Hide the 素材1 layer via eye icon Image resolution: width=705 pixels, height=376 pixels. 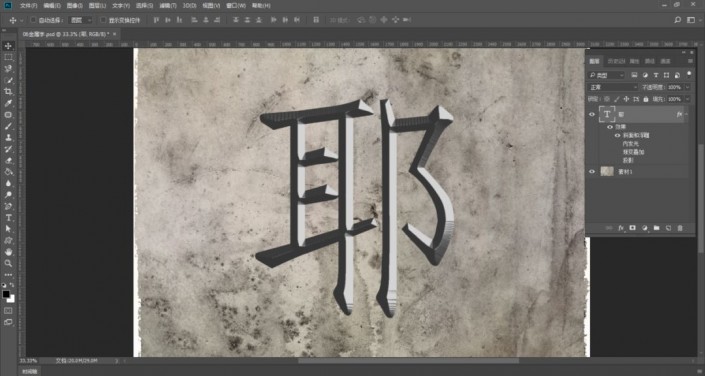click(592, 171)
